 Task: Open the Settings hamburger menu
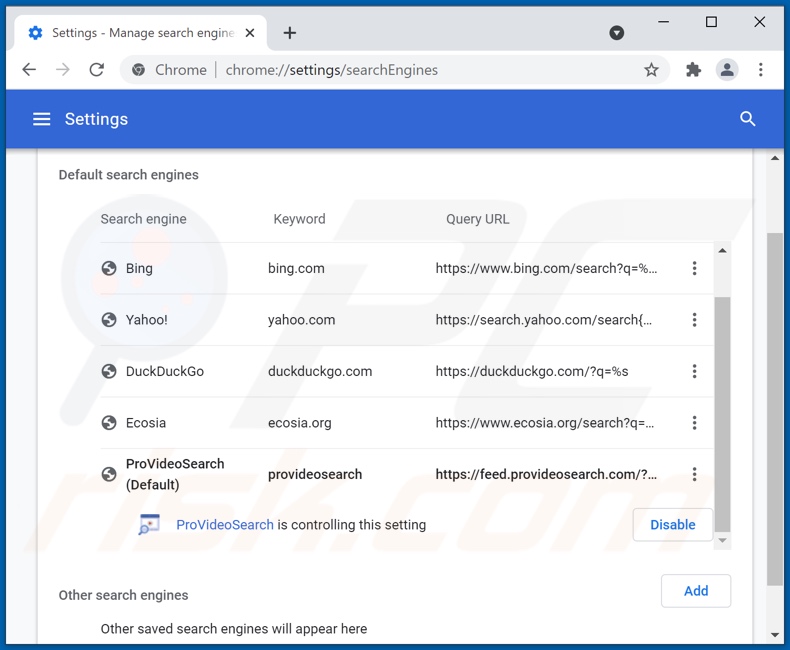(41, 119)
